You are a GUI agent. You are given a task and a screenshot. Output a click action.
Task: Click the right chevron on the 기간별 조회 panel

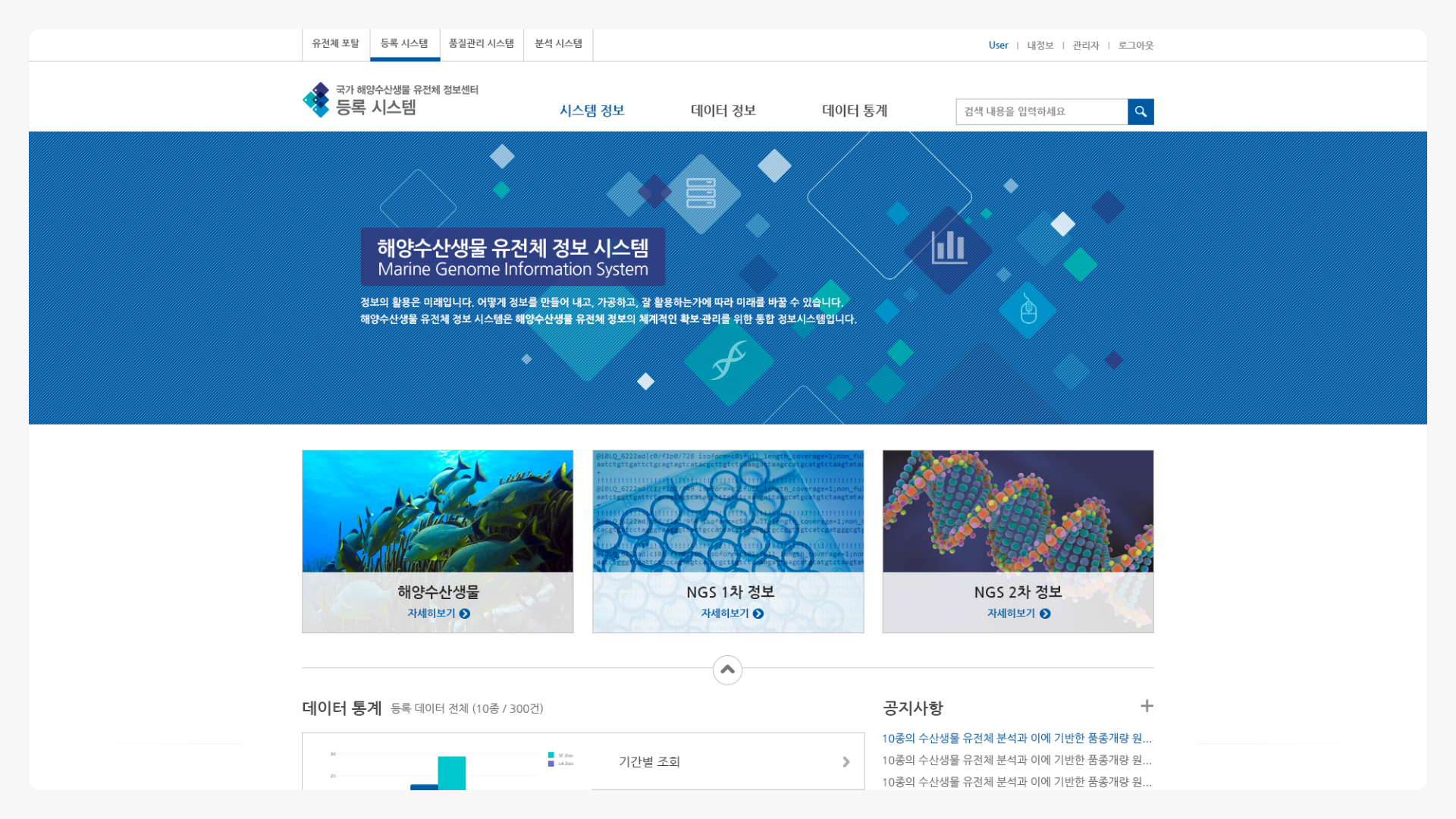coord(846,761)
